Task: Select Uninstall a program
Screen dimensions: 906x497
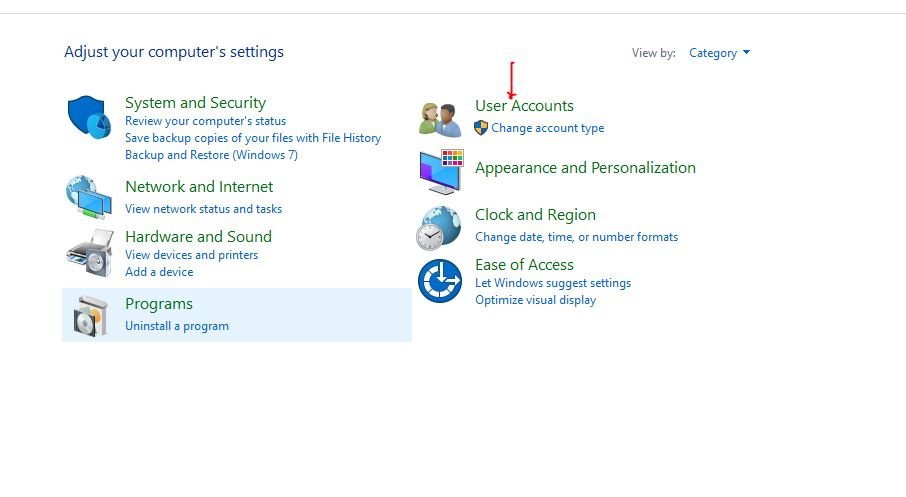Action: [177, 326]
